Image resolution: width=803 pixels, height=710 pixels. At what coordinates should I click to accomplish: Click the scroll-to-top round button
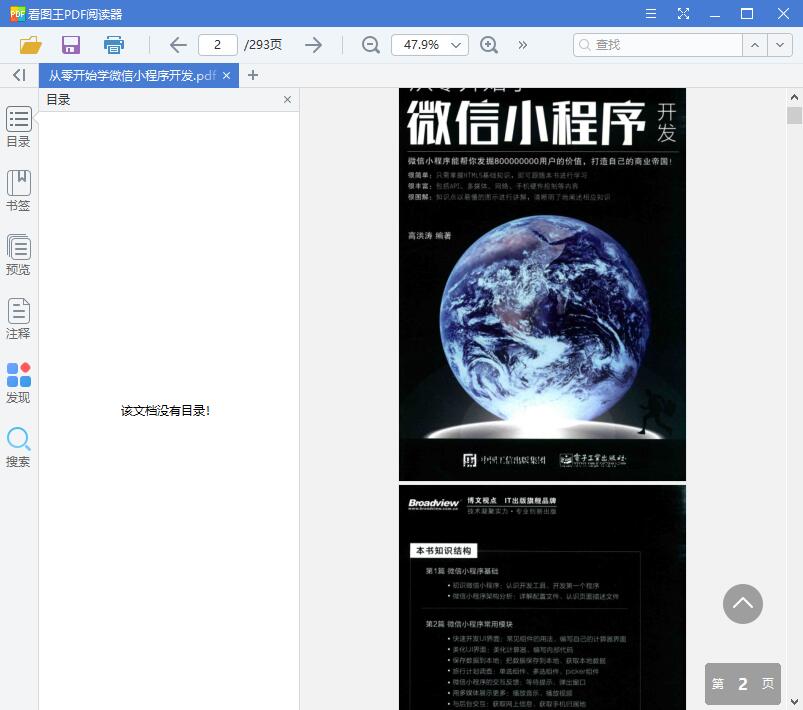pyautogui.click(x=743, y=604)
